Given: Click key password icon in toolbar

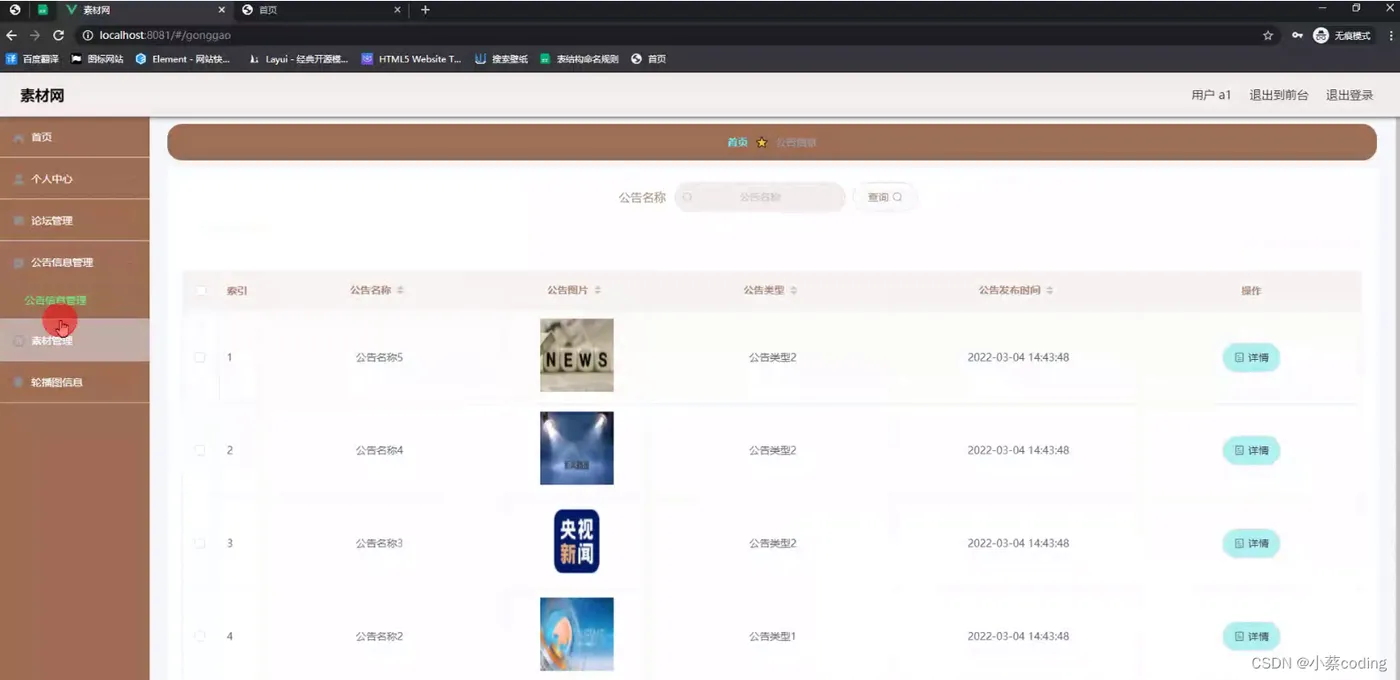Looking at the screenshot, I should [1297, 35].
